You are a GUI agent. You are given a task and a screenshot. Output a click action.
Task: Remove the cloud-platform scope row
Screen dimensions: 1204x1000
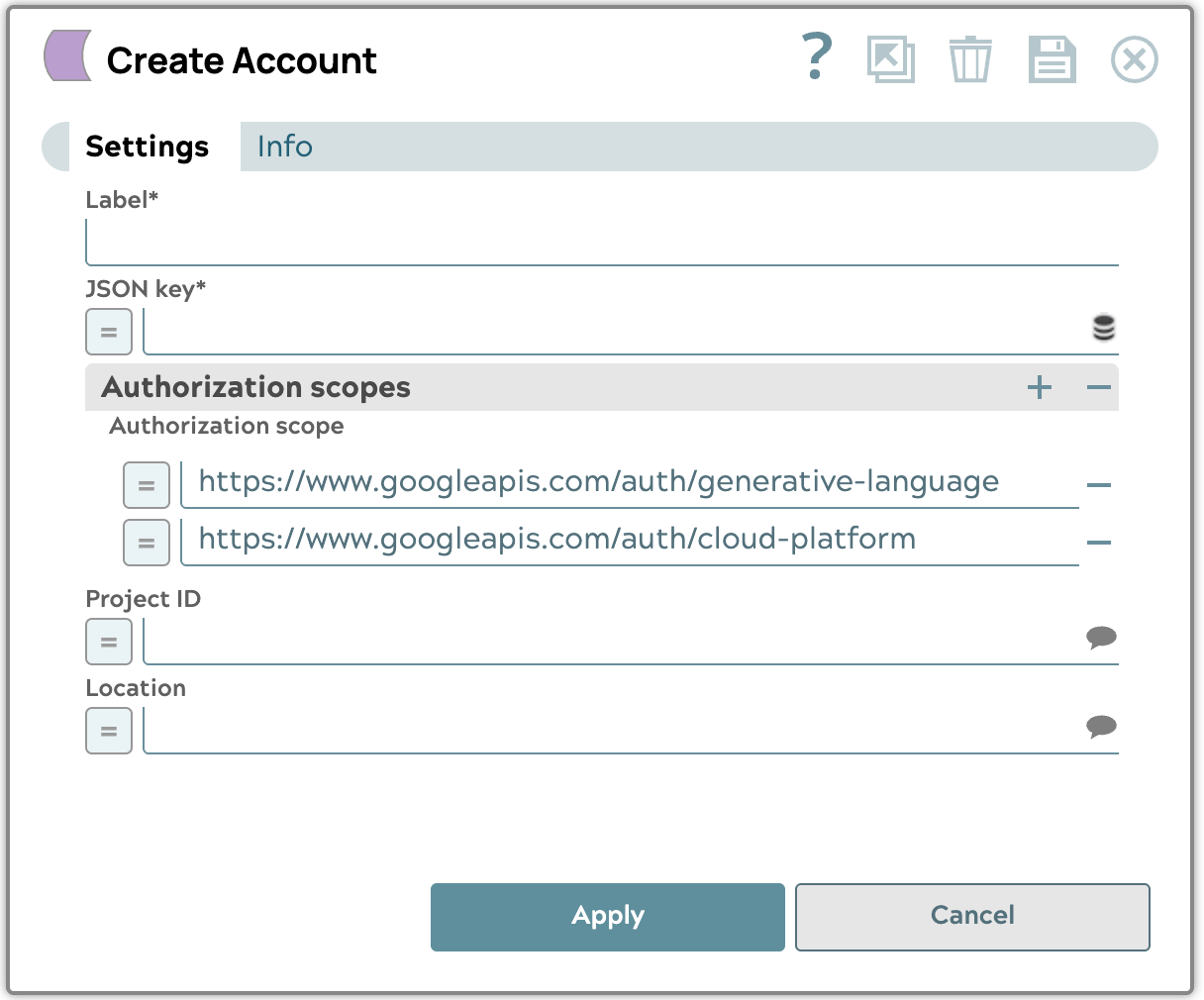pyautogui.click(x=1099, y=543)
